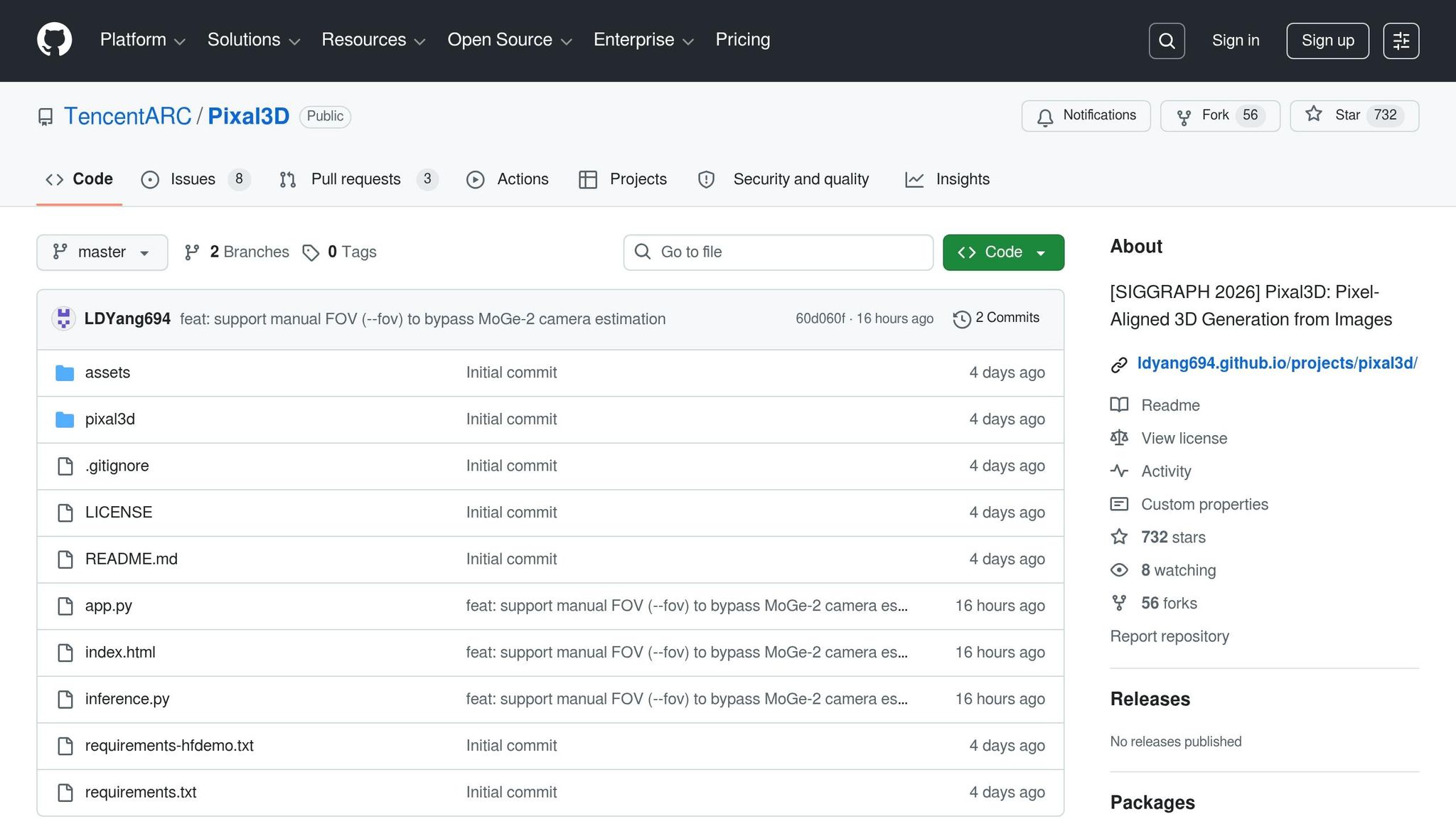Click the inference.py file icon
Image resolution: width=1456 pixels, height=819 pixels.
[65, 700]
